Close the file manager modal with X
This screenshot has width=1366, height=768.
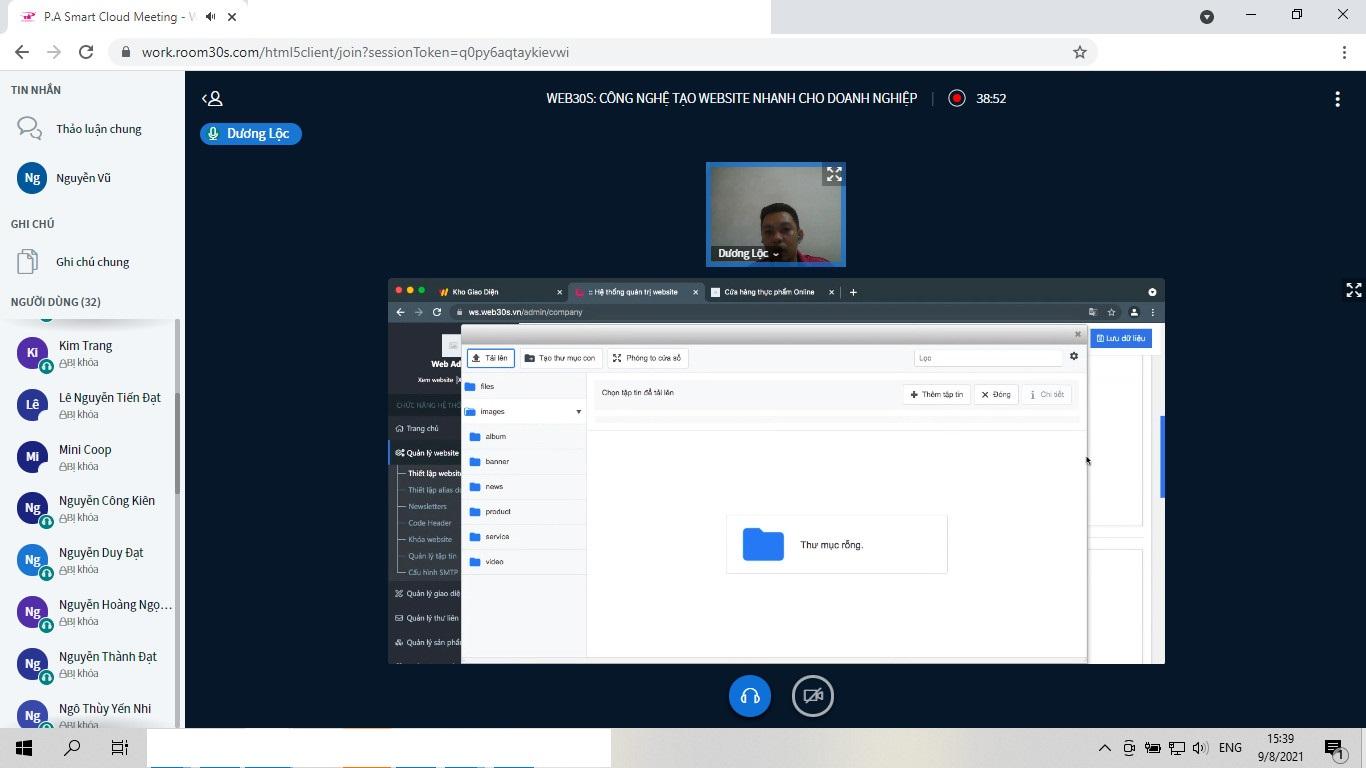tap(1078, 334)
